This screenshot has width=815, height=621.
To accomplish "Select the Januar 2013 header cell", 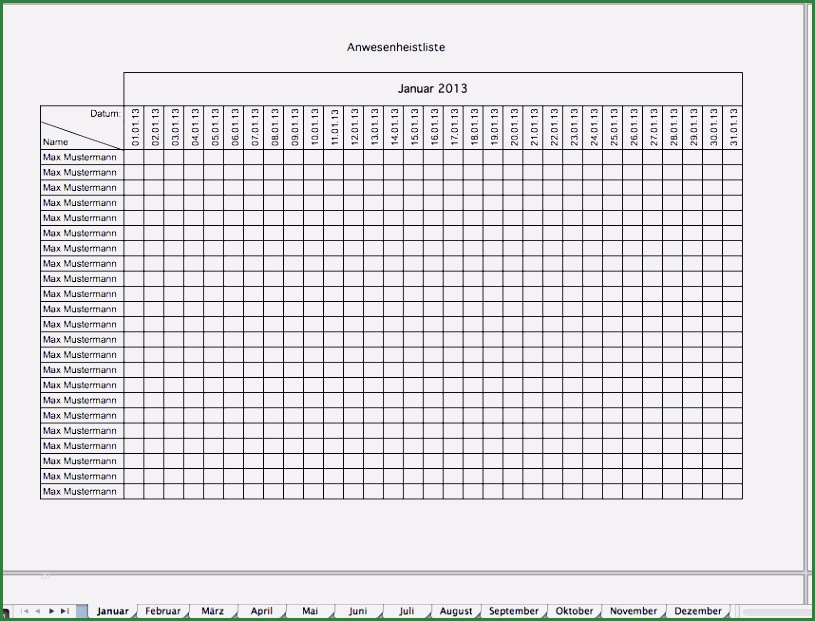I will [433, 88].
